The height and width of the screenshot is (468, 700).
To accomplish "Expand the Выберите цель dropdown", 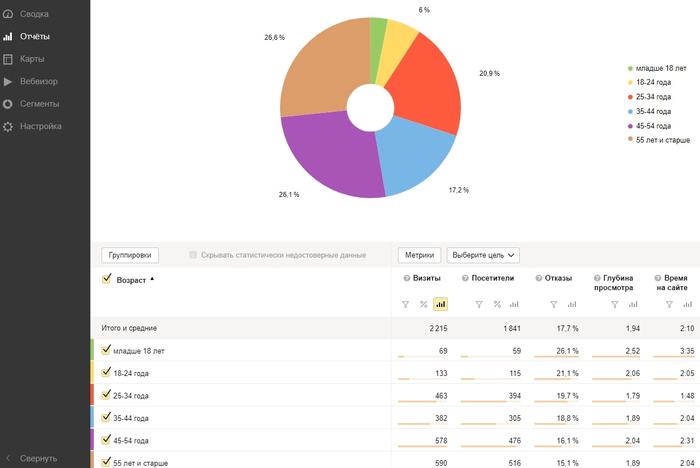I will 483,255.
